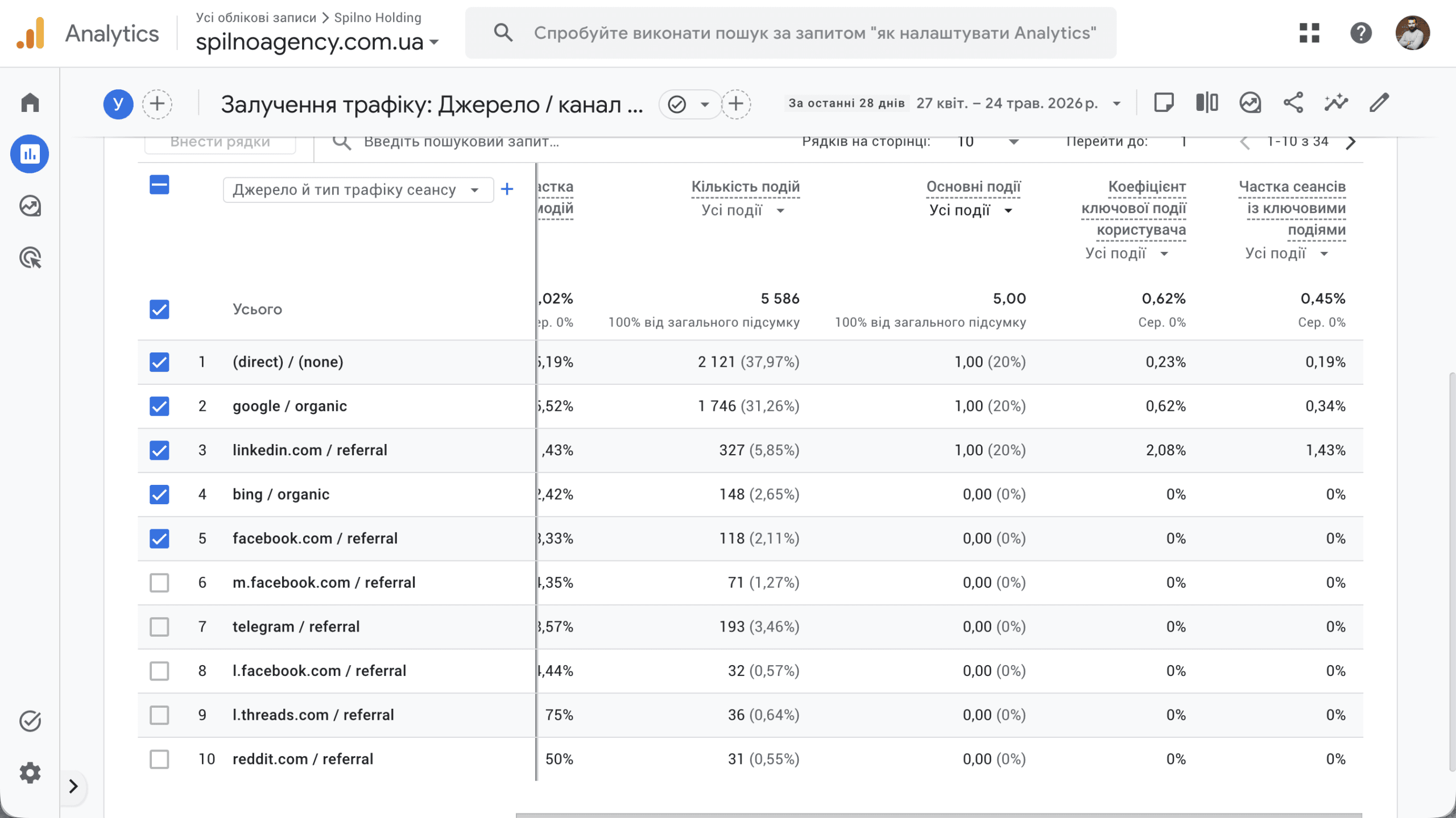1456x818 pixels.
Task: Uncheck the google / organic row checkbox
Action: click(159, 406)
